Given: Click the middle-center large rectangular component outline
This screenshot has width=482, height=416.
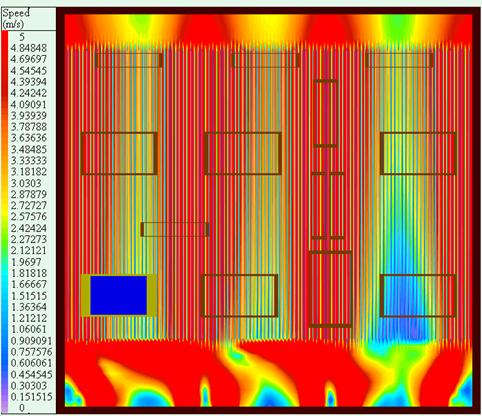Looking at the screenshot, I should tap(243, 153).
